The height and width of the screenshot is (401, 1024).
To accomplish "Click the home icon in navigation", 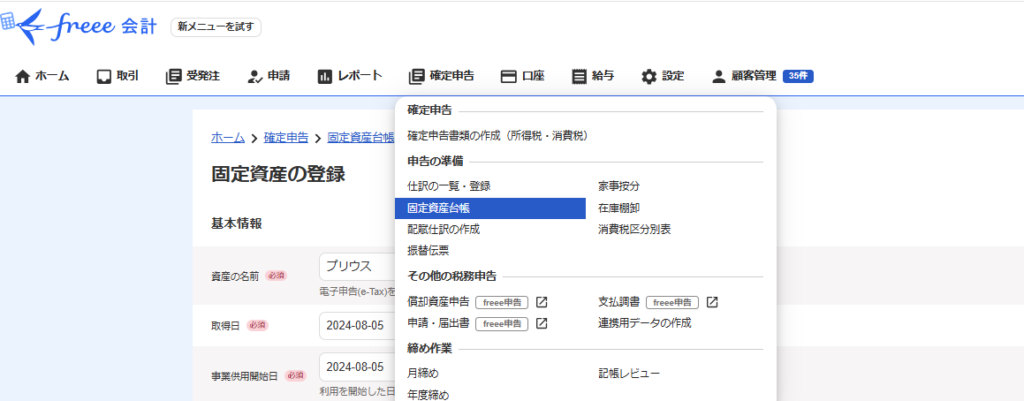I will 23,76.
